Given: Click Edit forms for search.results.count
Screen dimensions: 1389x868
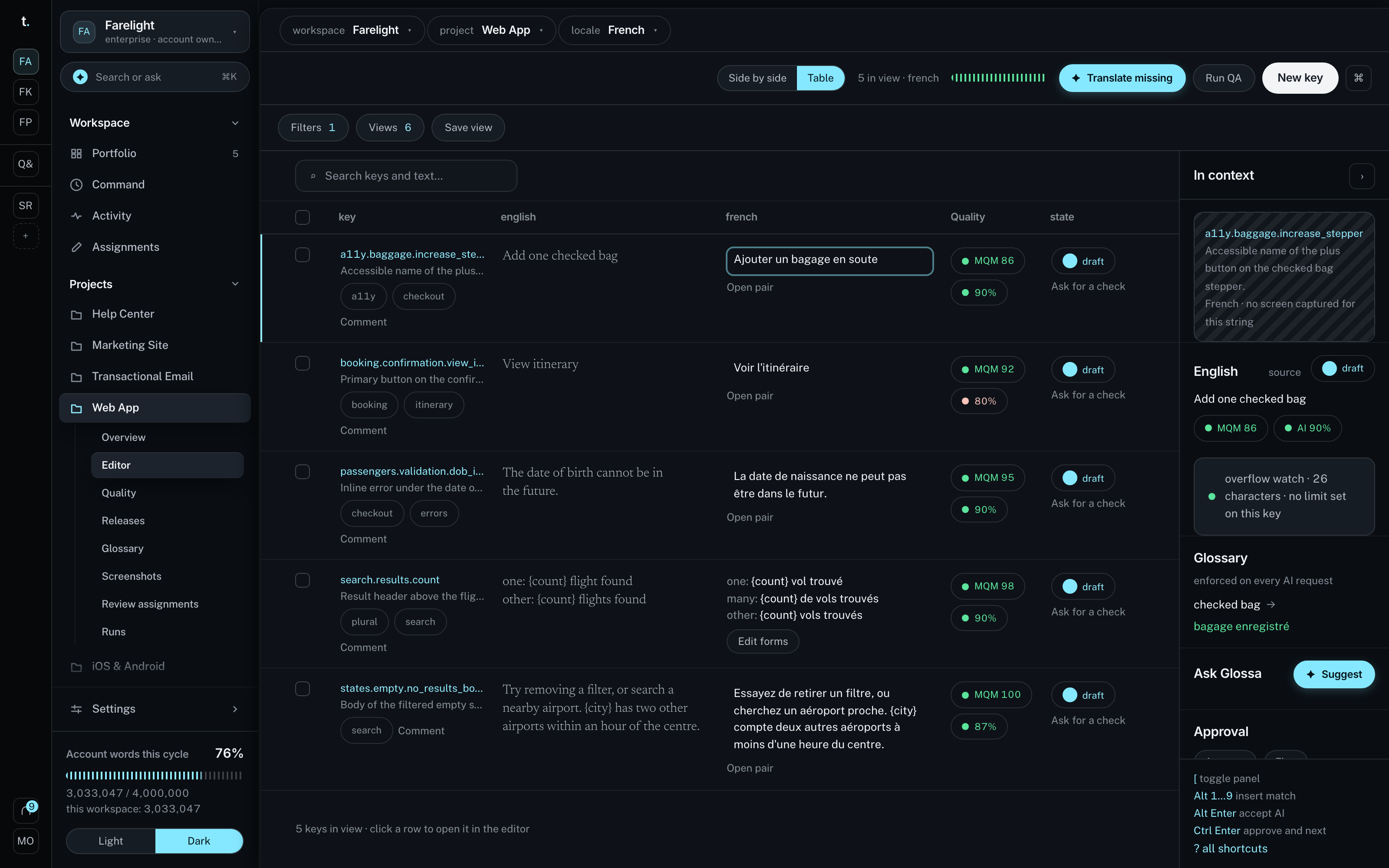Looking at the screenshot, I should point(763,641).
